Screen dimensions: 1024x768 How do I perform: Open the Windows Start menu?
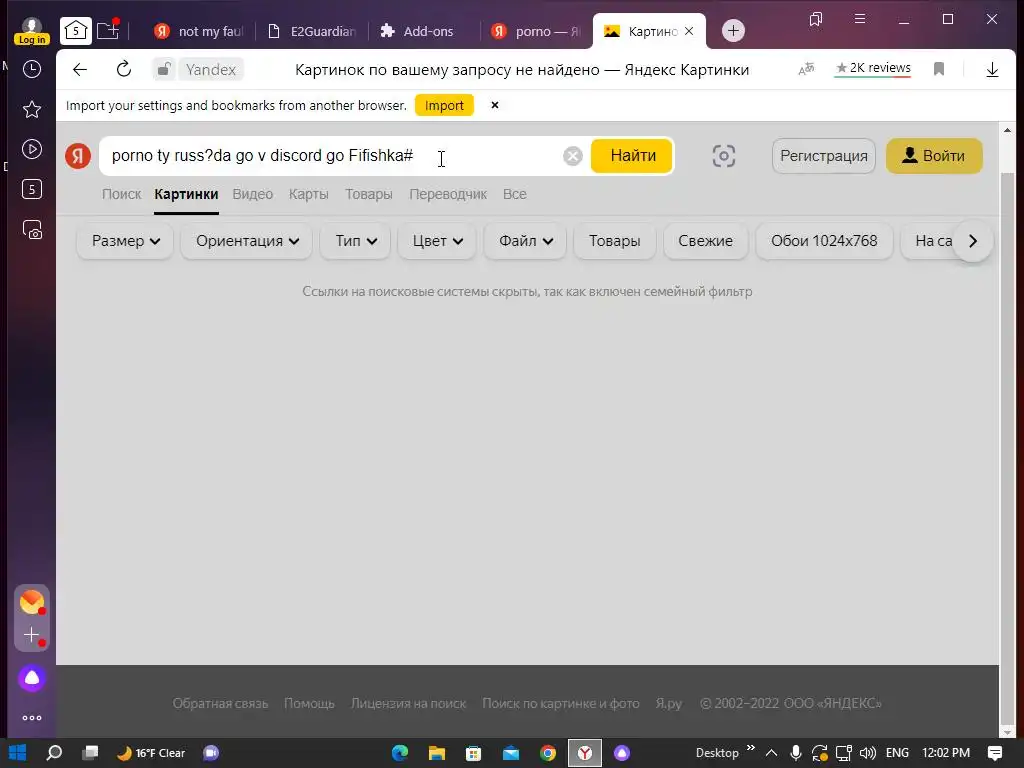click(17, 753)
